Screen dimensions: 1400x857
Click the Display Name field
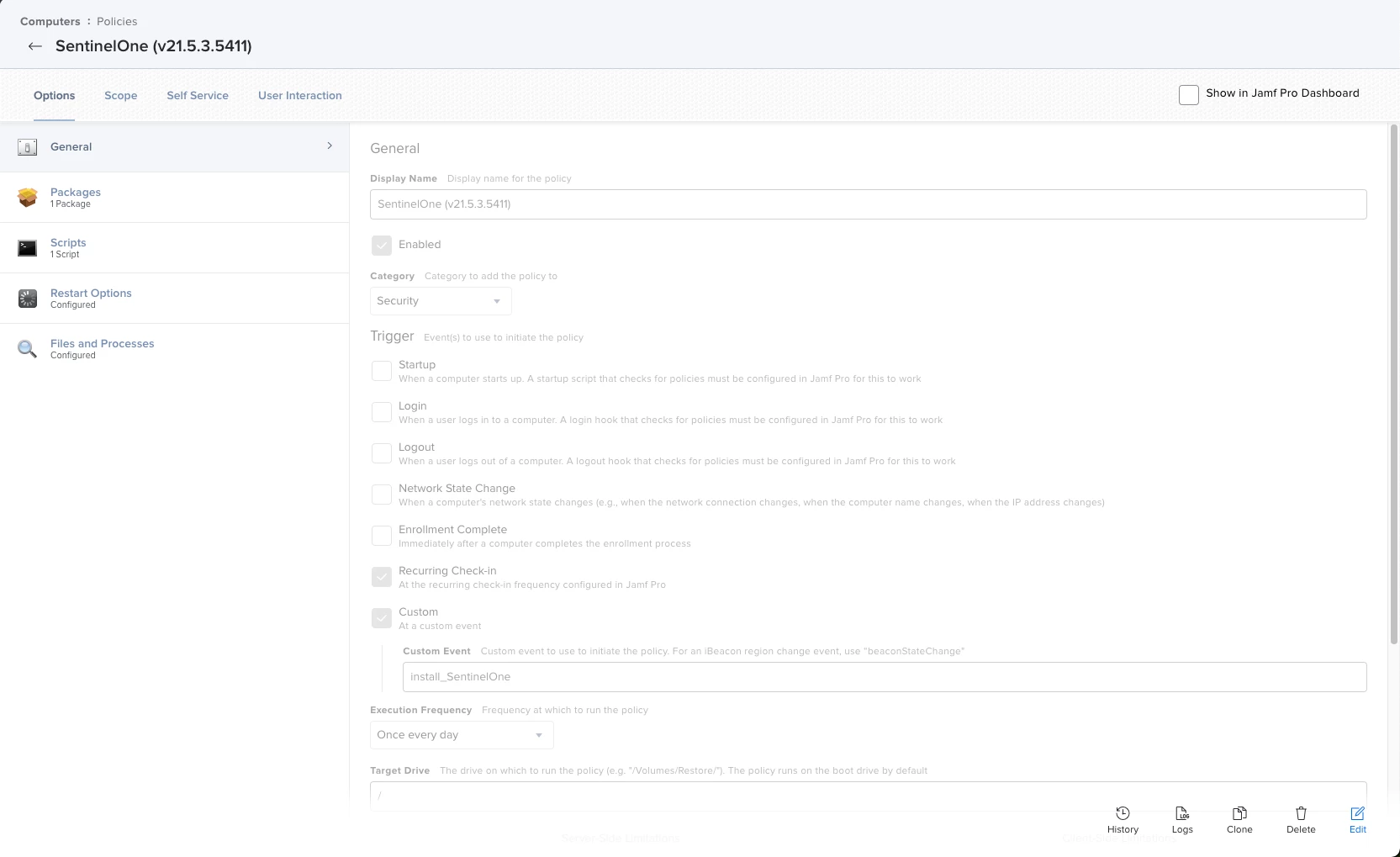click(869, 204)
